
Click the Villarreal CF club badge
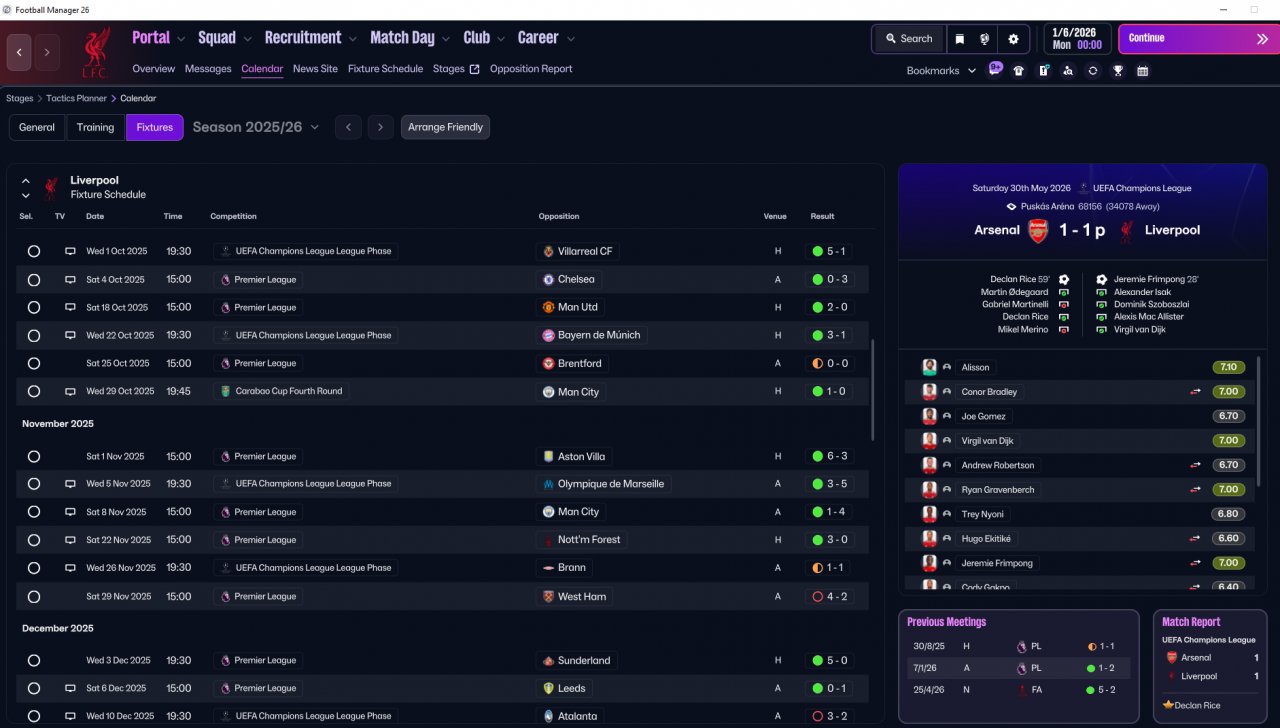[548, 252]
